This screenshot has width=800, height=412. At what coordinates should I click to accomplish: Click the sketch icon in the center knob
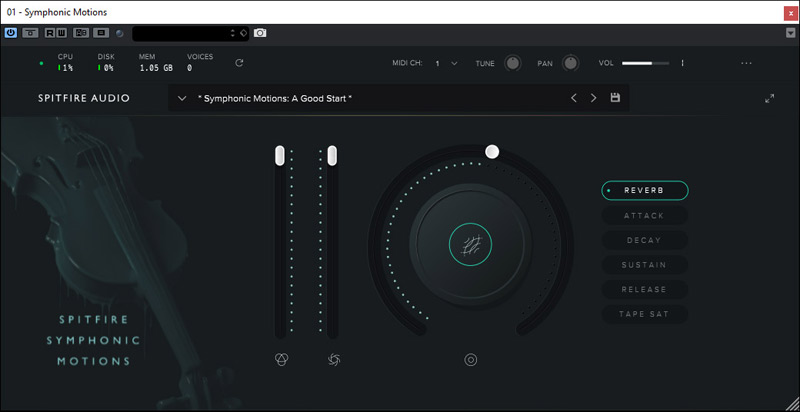[x=471, y=242]
